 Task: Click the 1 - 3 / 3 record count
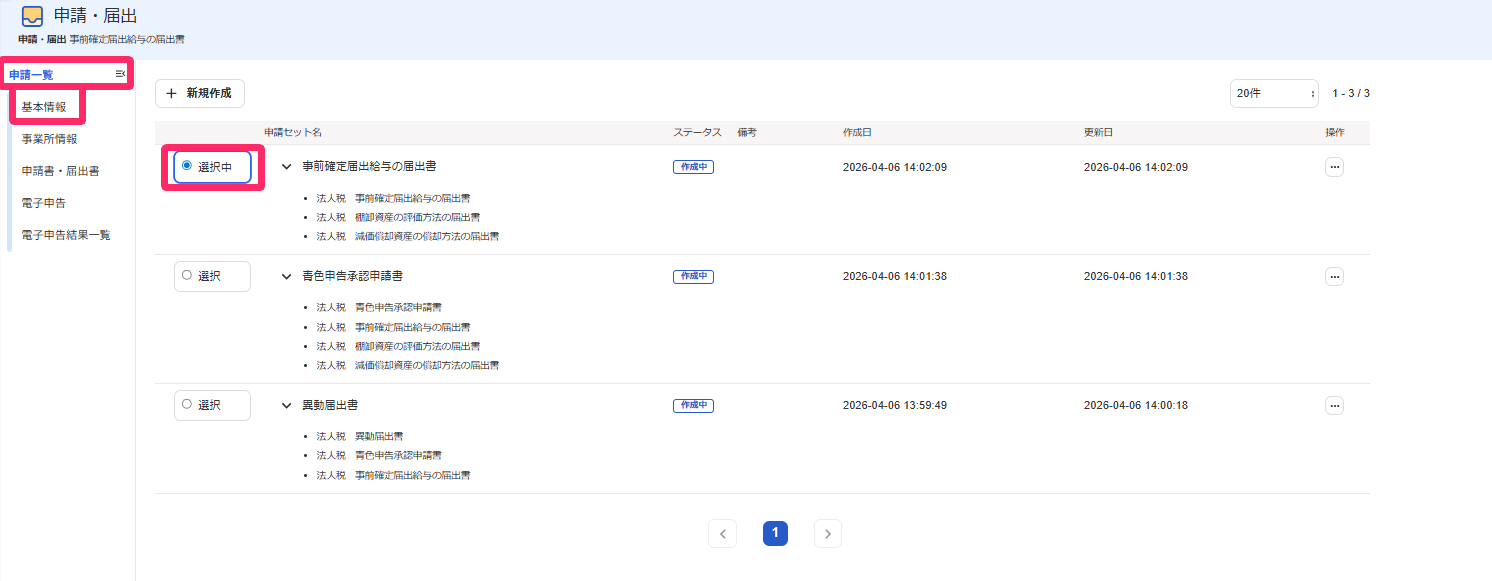pyautogui.click(x=1351, y=93)
